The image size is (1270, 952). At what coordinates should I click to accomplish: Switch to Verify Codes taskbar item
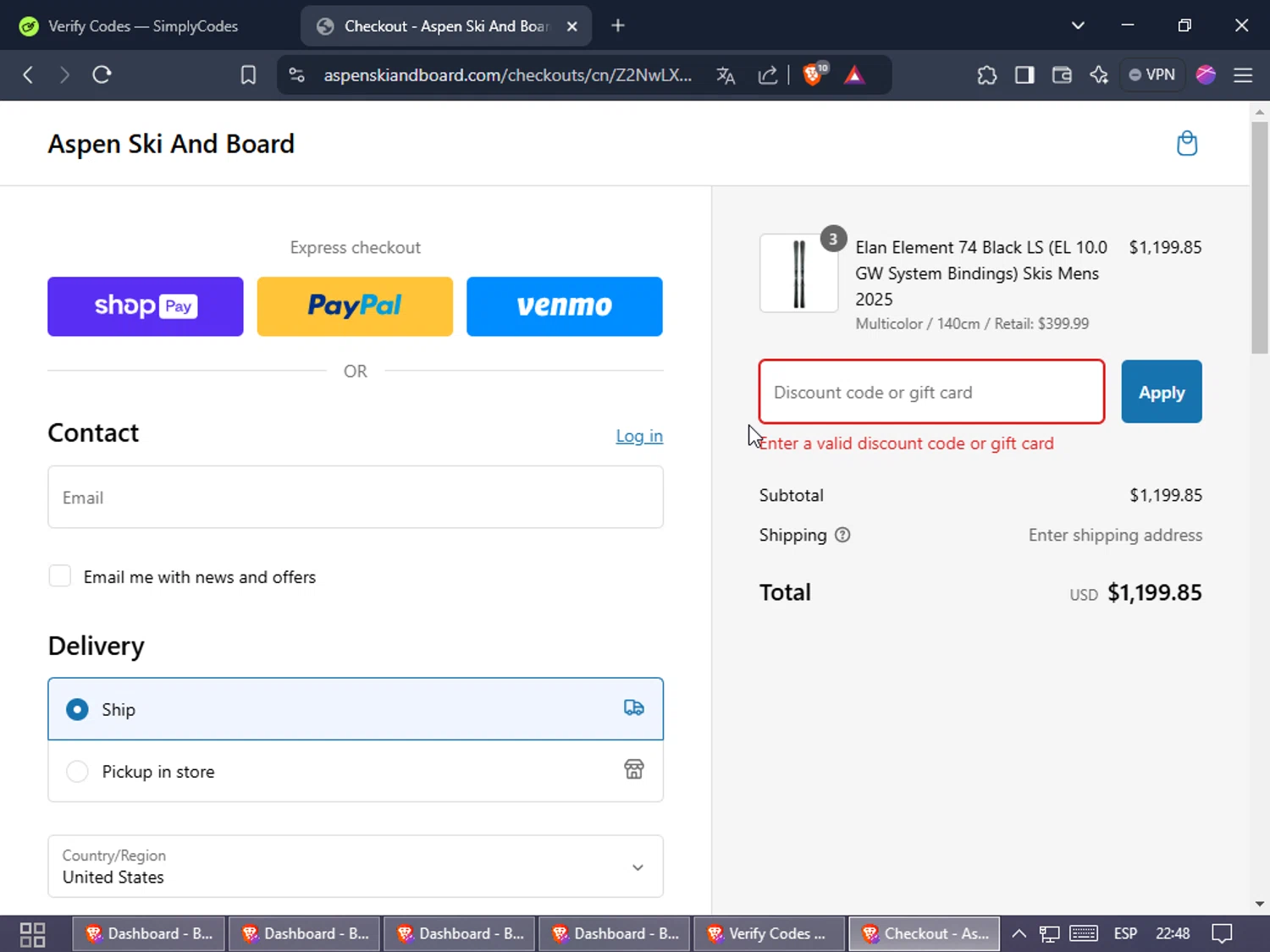[770, 933]
